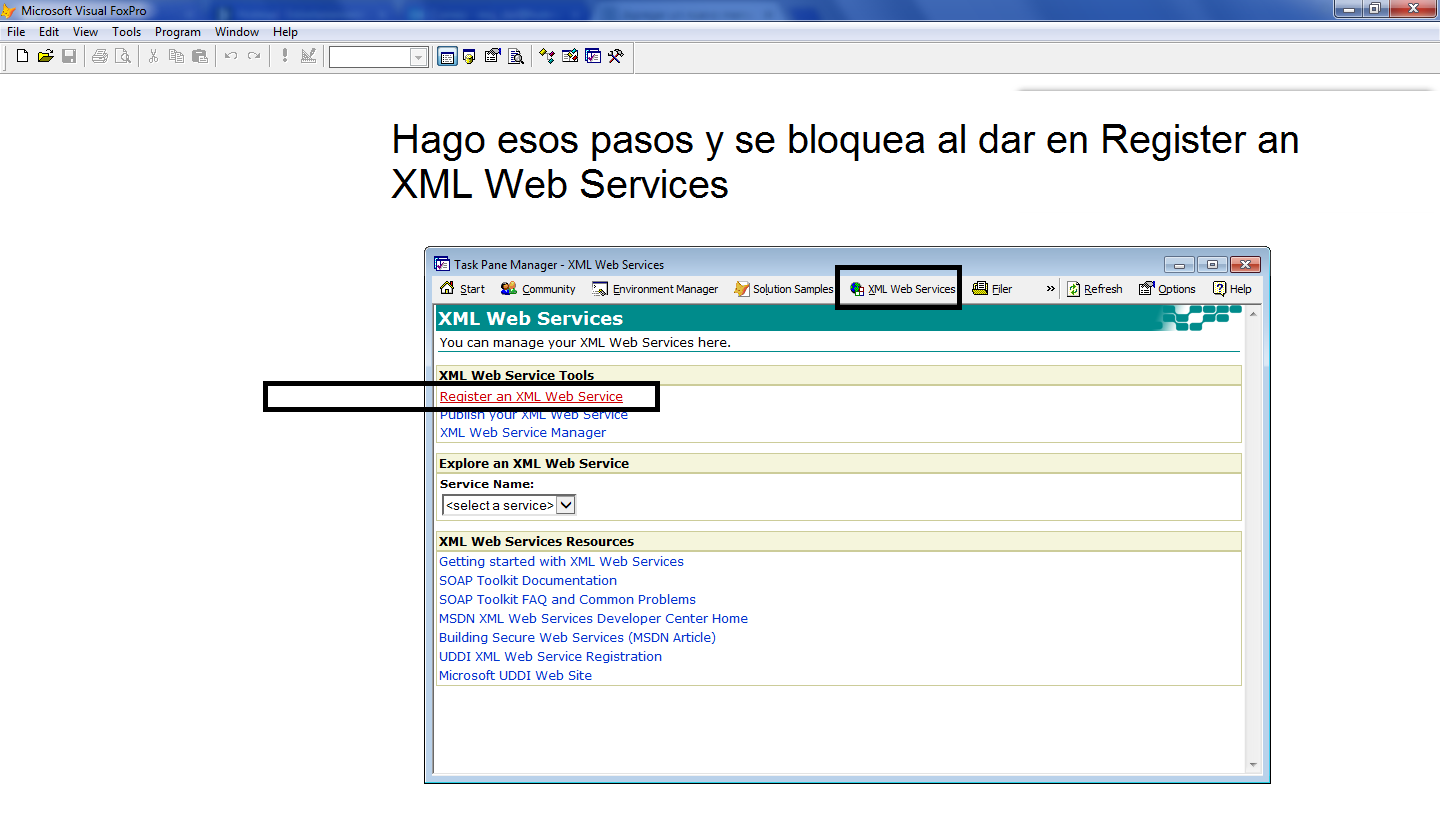The height and width of the screenshot is (818, 1440).
Task: Click the Cut scissors icon
Action: pos(153,57)
